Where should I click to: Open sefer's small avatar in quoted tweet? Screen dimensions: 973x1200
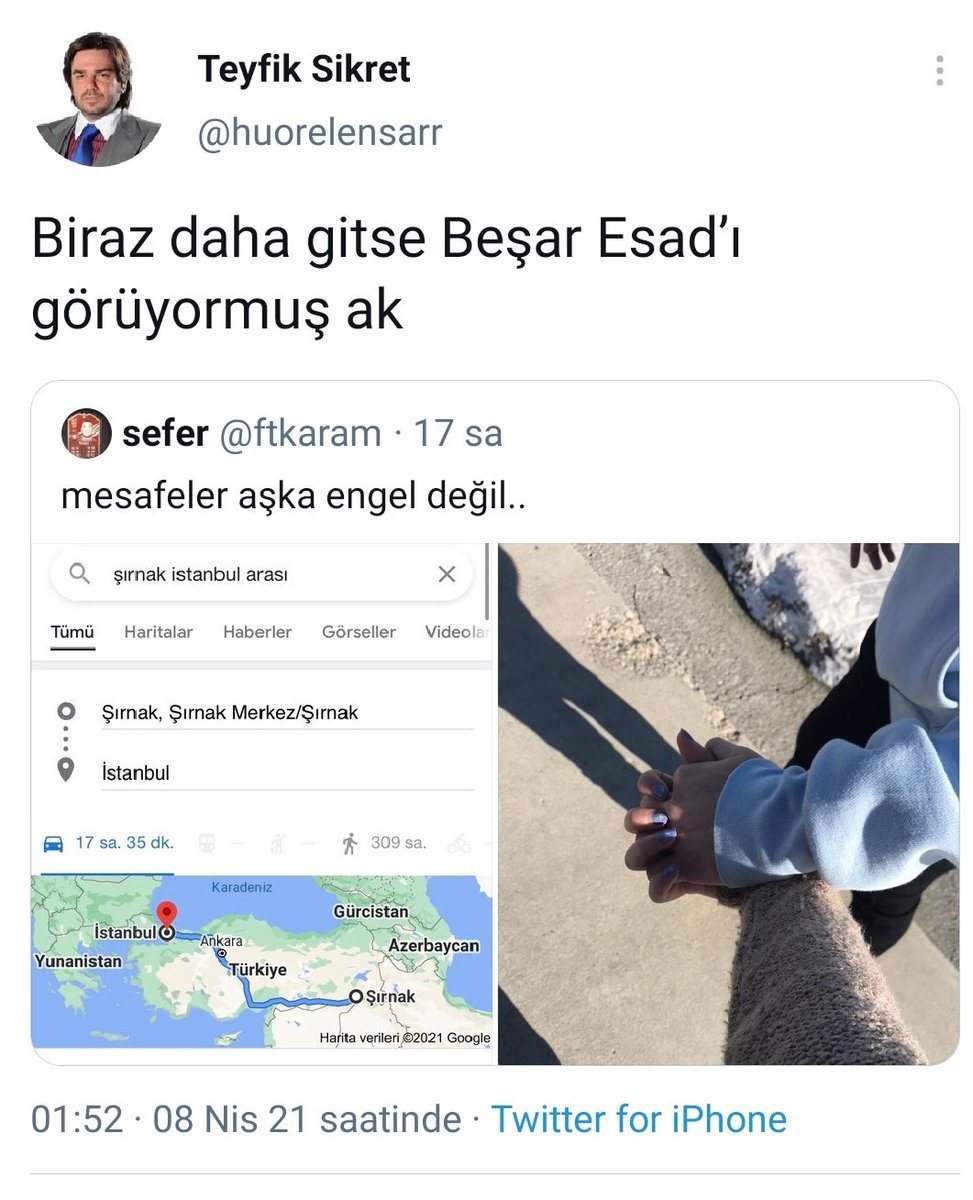coord(87,433)
